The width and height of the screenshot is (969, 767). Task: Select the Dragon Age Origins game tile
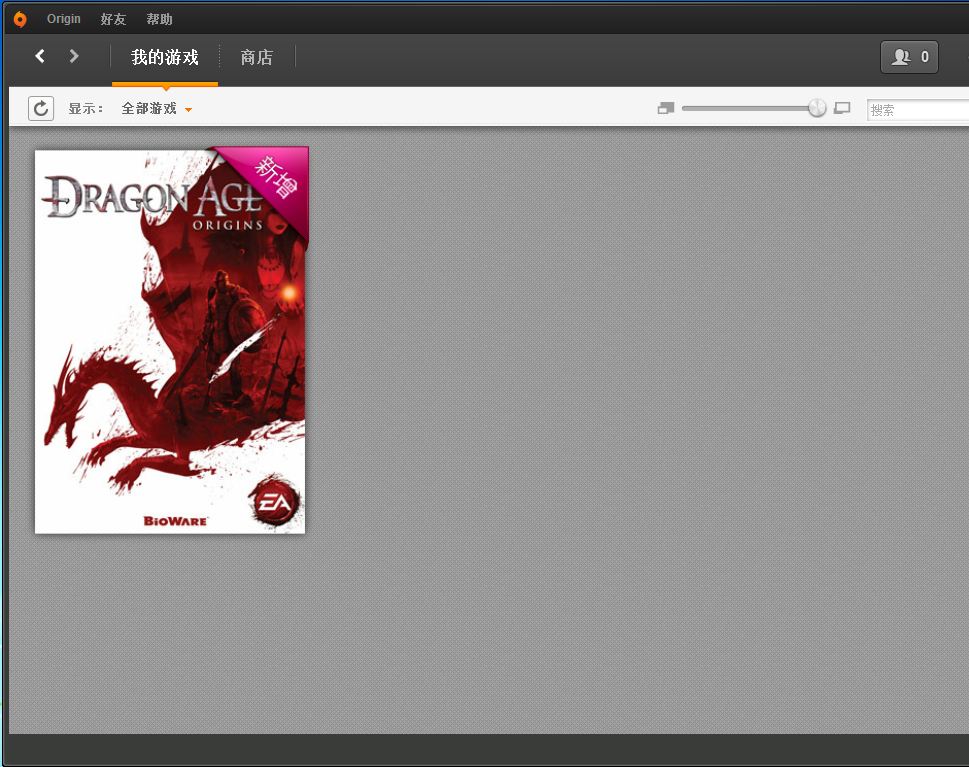[170, 341]
